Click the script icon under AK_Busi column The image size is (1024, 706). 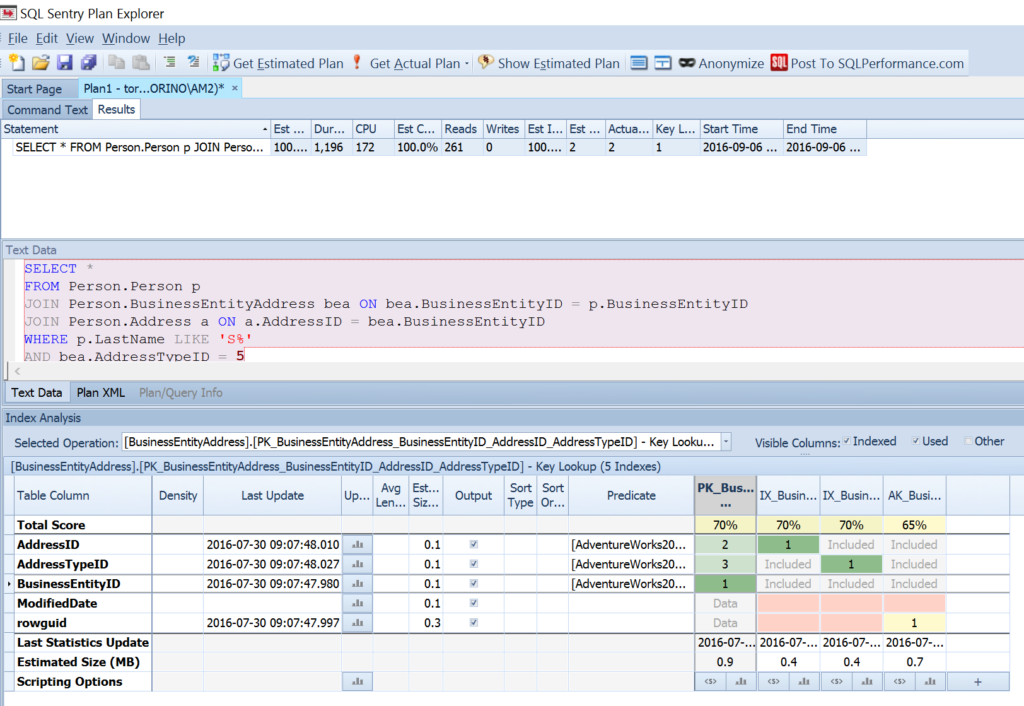899,682
